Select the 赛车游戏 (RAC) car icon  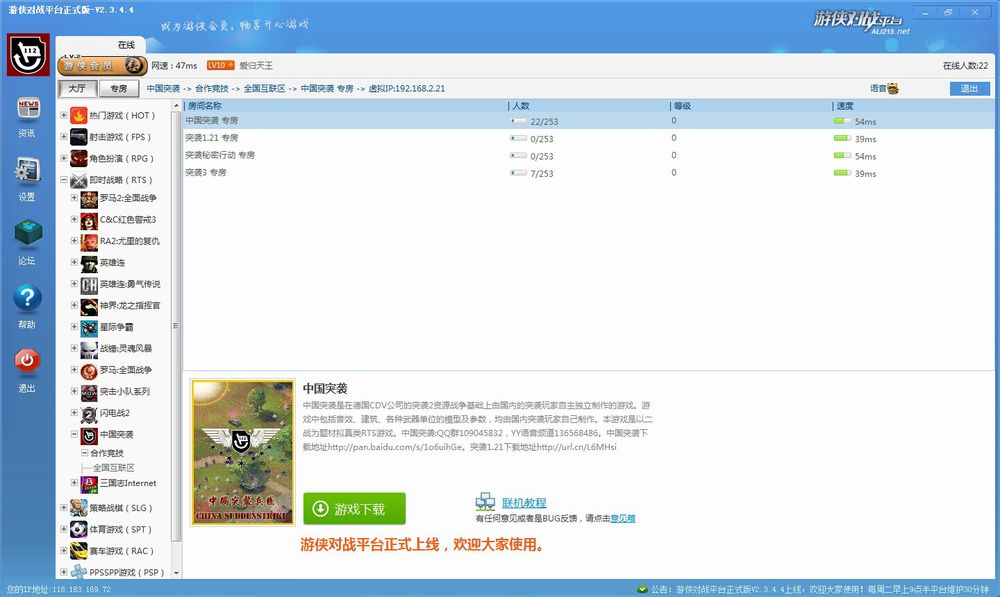78,550
